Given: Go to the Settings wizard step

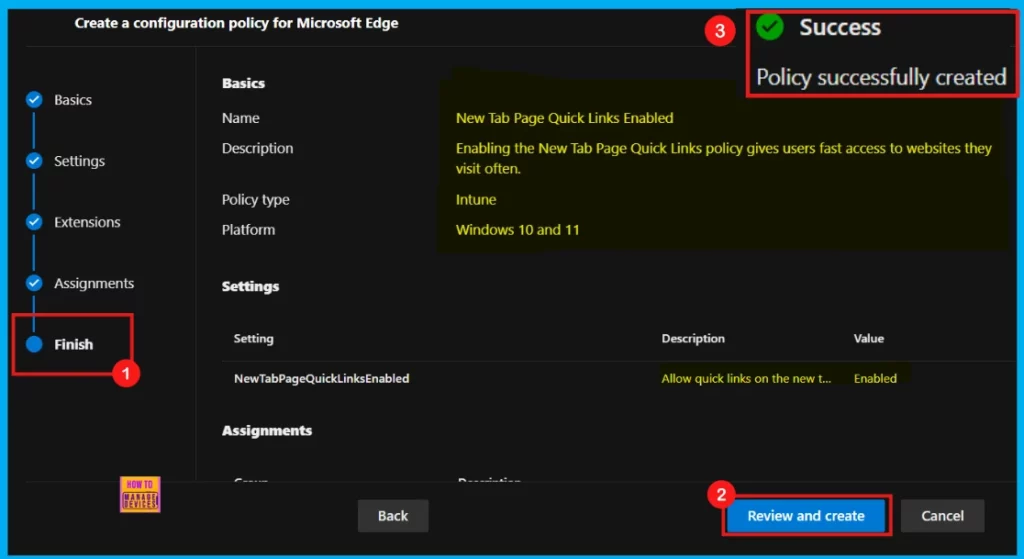Looking at the screenshot, I should [x=79, y=161].
